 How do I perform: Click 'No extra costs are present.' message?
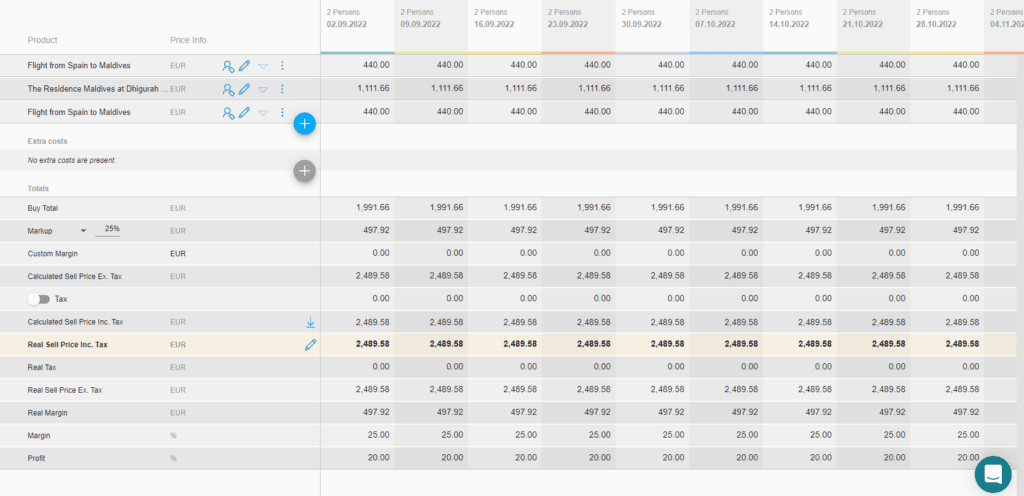pos(72,160)
